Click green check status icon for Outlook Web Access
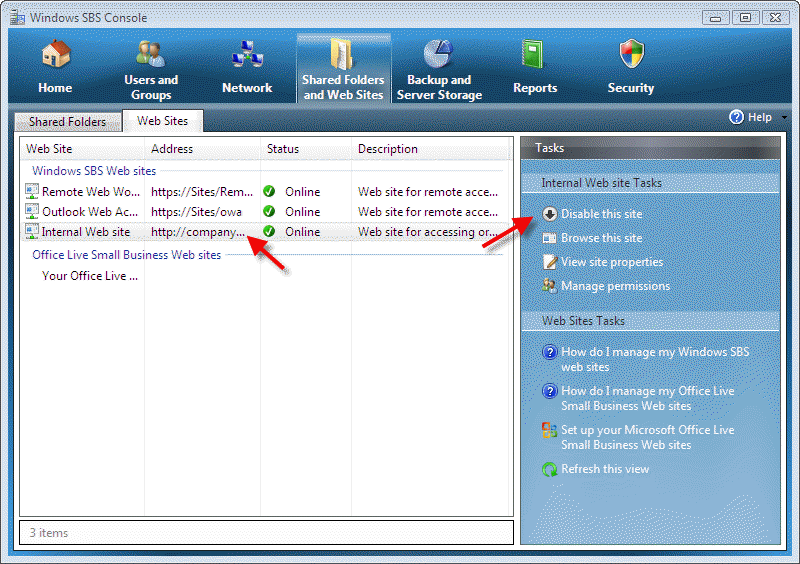Image resolution: width=800 pixels, height=564 pixels. (269, 211)
